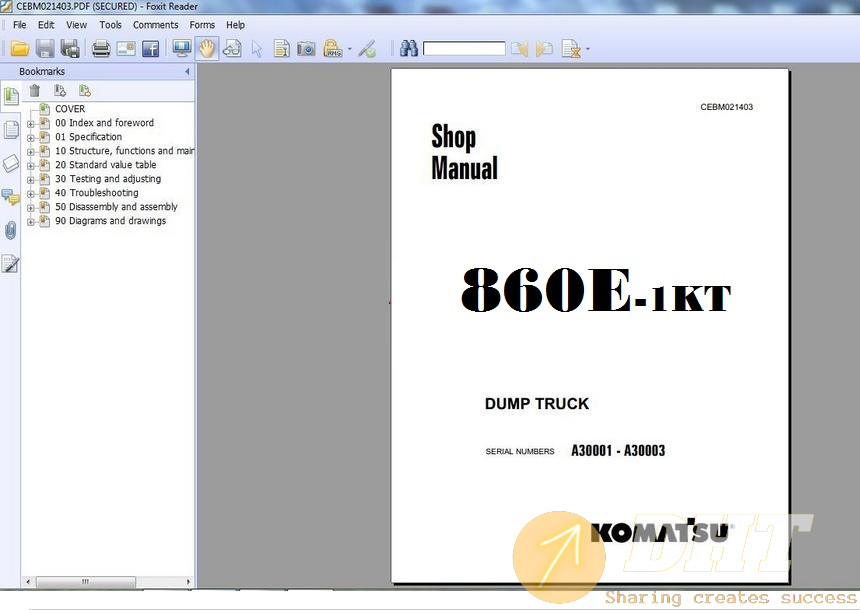Viewport: 860px width, 610px height.
Task: Click the Bookmarks panel sidebar icon
Action: coord(10,97)
